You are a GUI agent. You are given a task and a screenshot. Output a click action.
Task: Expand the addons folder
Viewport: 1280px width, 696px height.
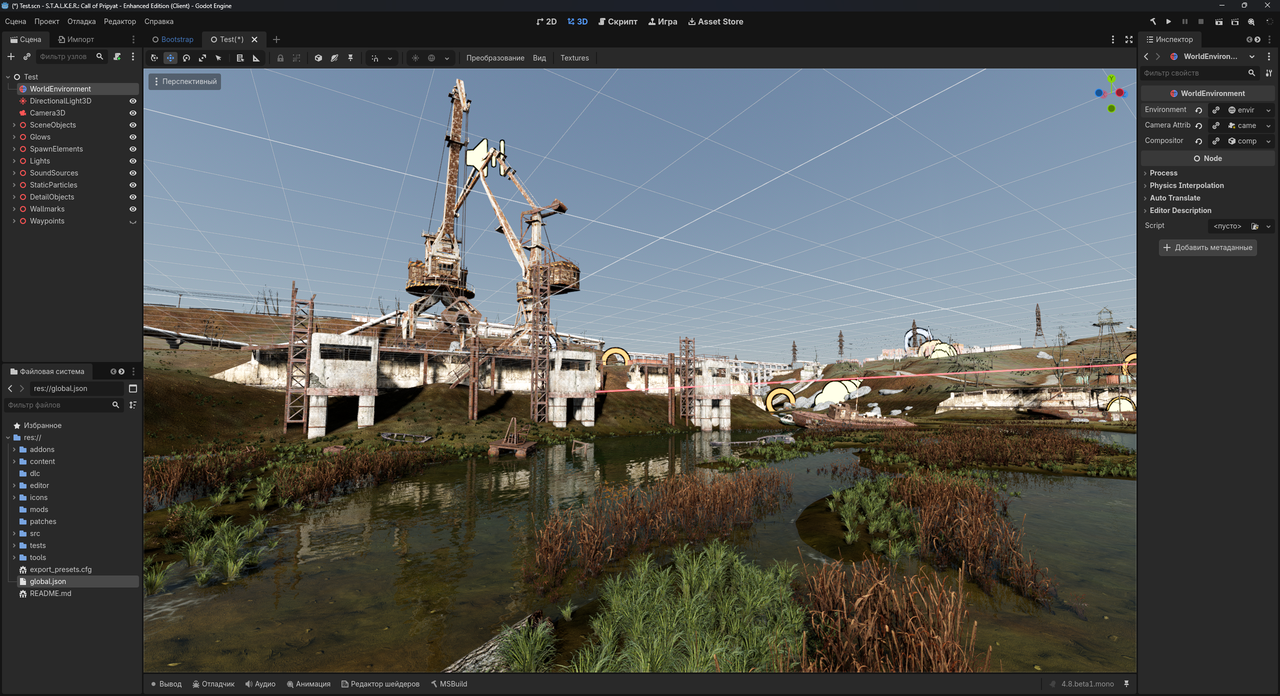click(14, 449)
